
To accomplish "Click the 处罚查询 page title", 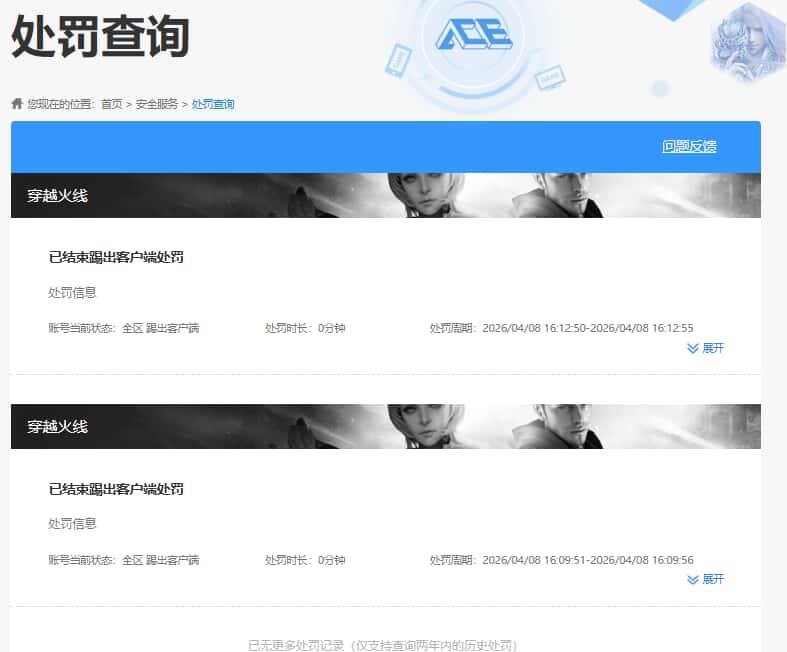I will 100,36.
